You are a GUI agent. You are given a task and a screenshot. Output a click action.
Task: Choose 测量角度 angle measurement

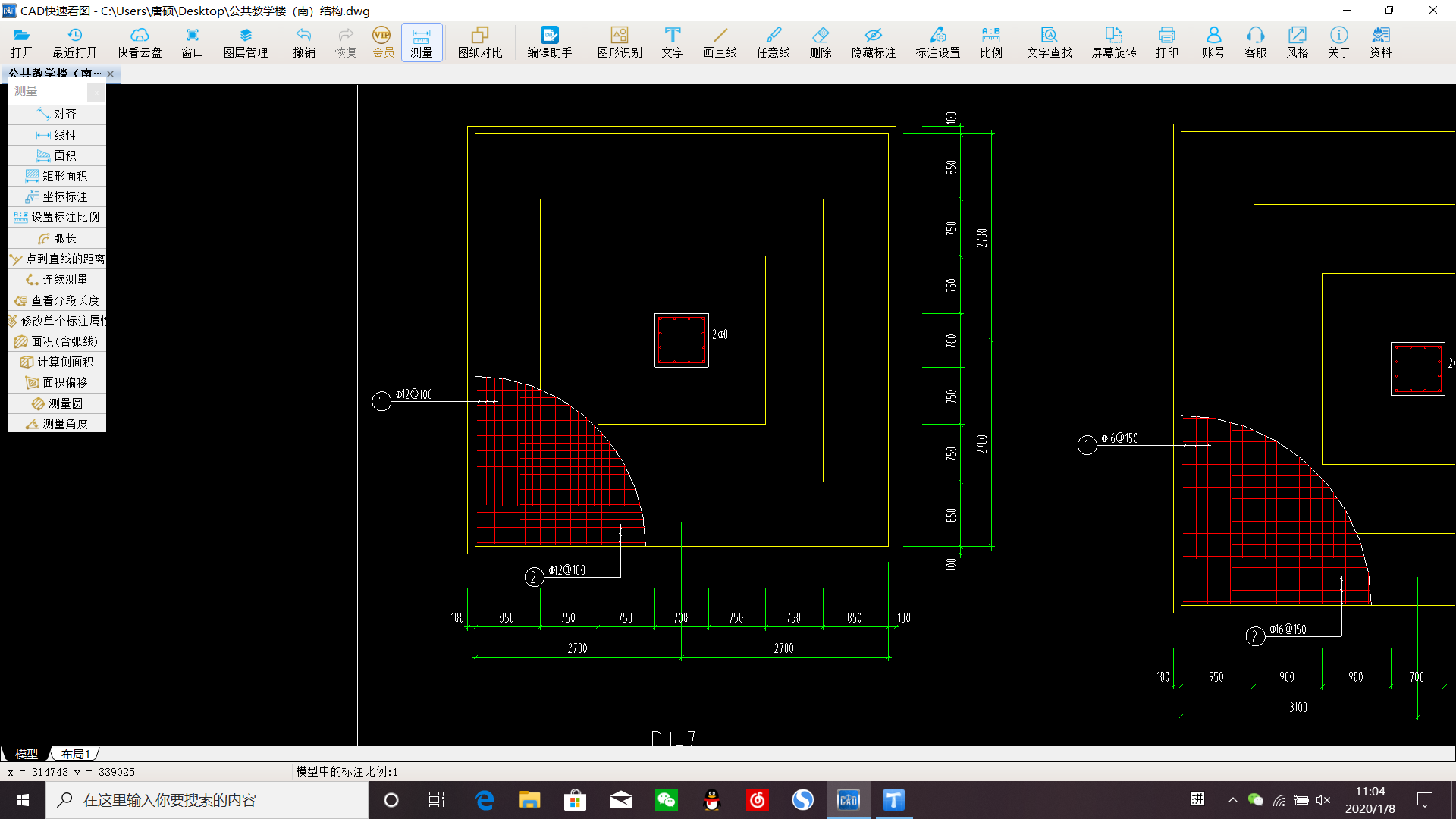coord(57,424)
